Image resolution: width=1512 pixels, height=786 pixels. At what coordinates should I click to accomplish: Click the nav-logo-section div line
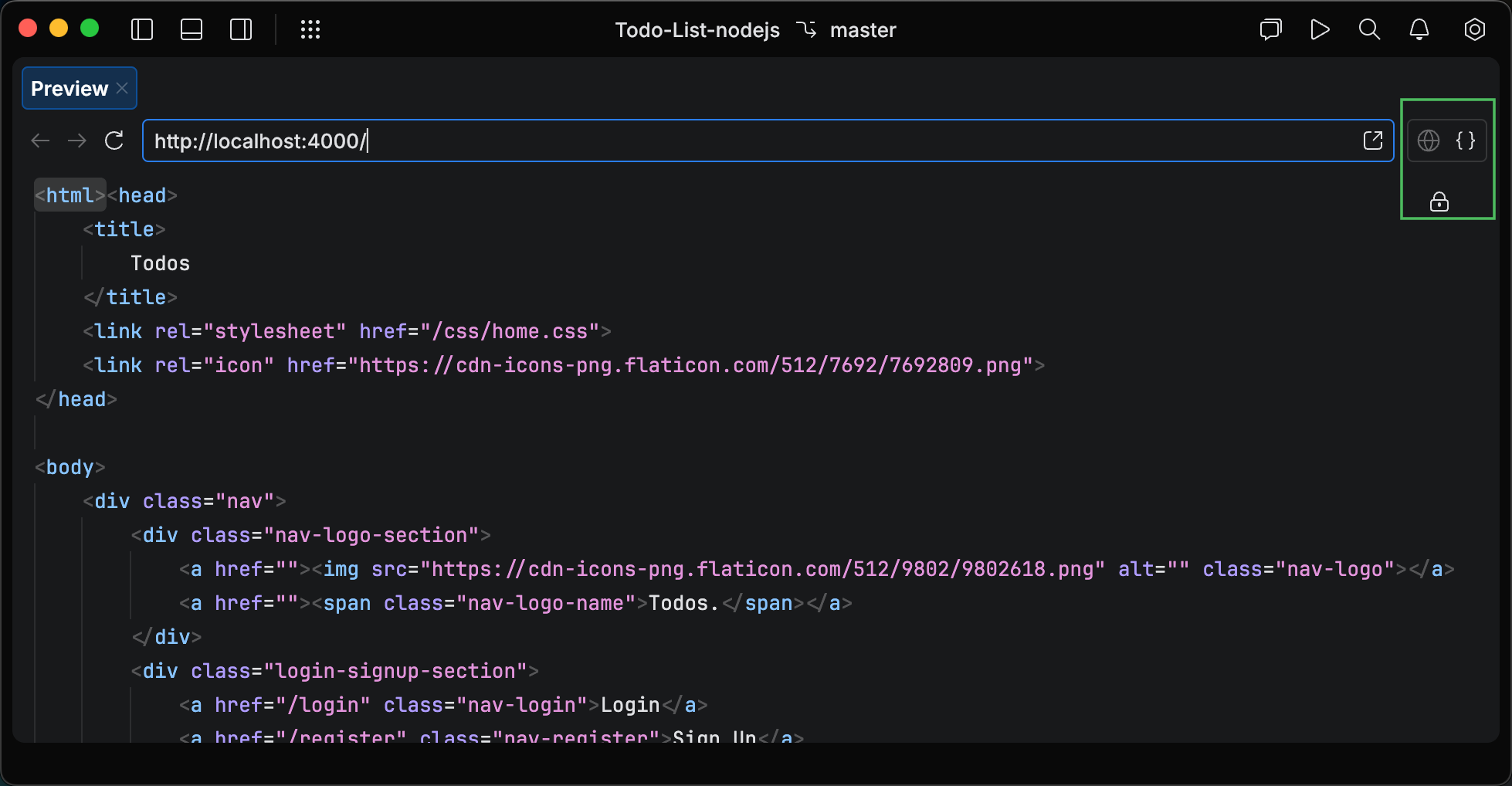tap(311, 535)
